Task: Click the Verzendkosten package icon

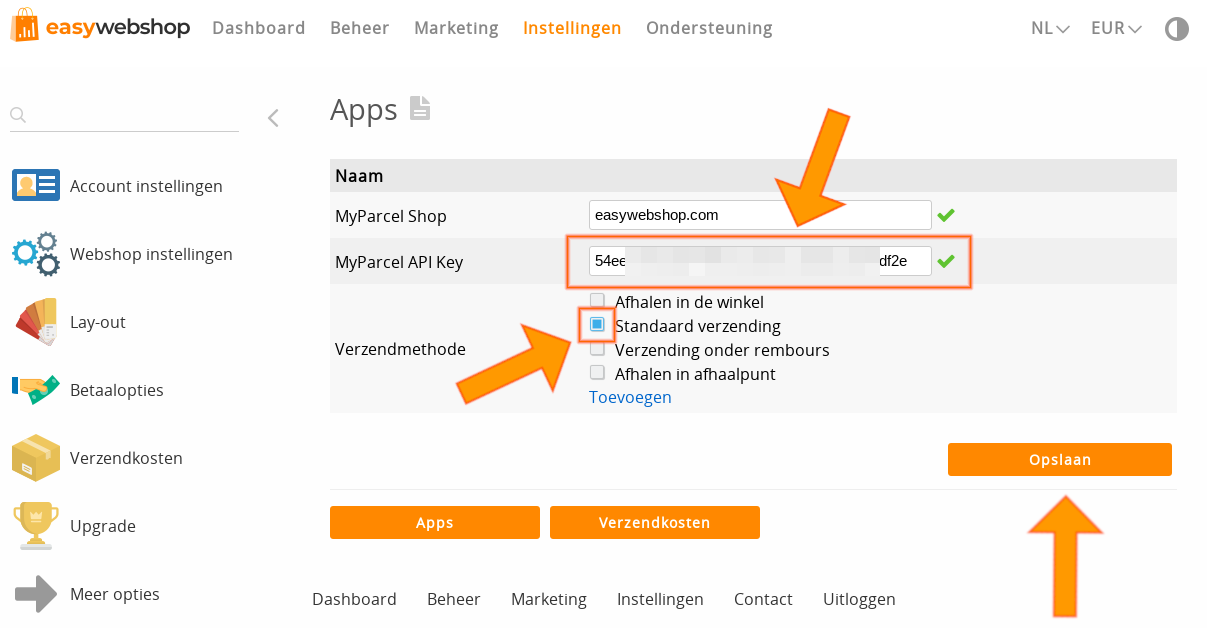Action: pyautogui.click(x=36, y=457)
